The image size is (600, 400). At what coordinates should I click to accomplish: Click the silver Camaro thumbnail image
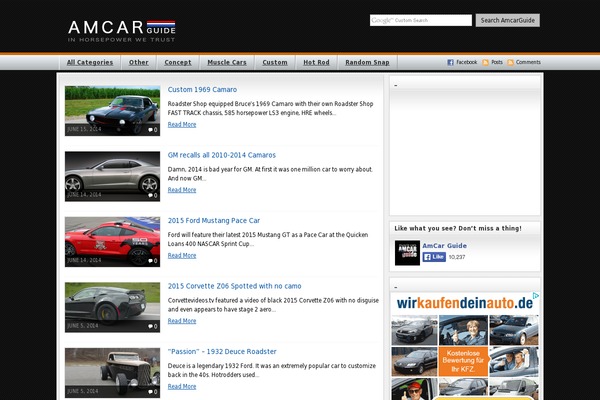(112, 176)
